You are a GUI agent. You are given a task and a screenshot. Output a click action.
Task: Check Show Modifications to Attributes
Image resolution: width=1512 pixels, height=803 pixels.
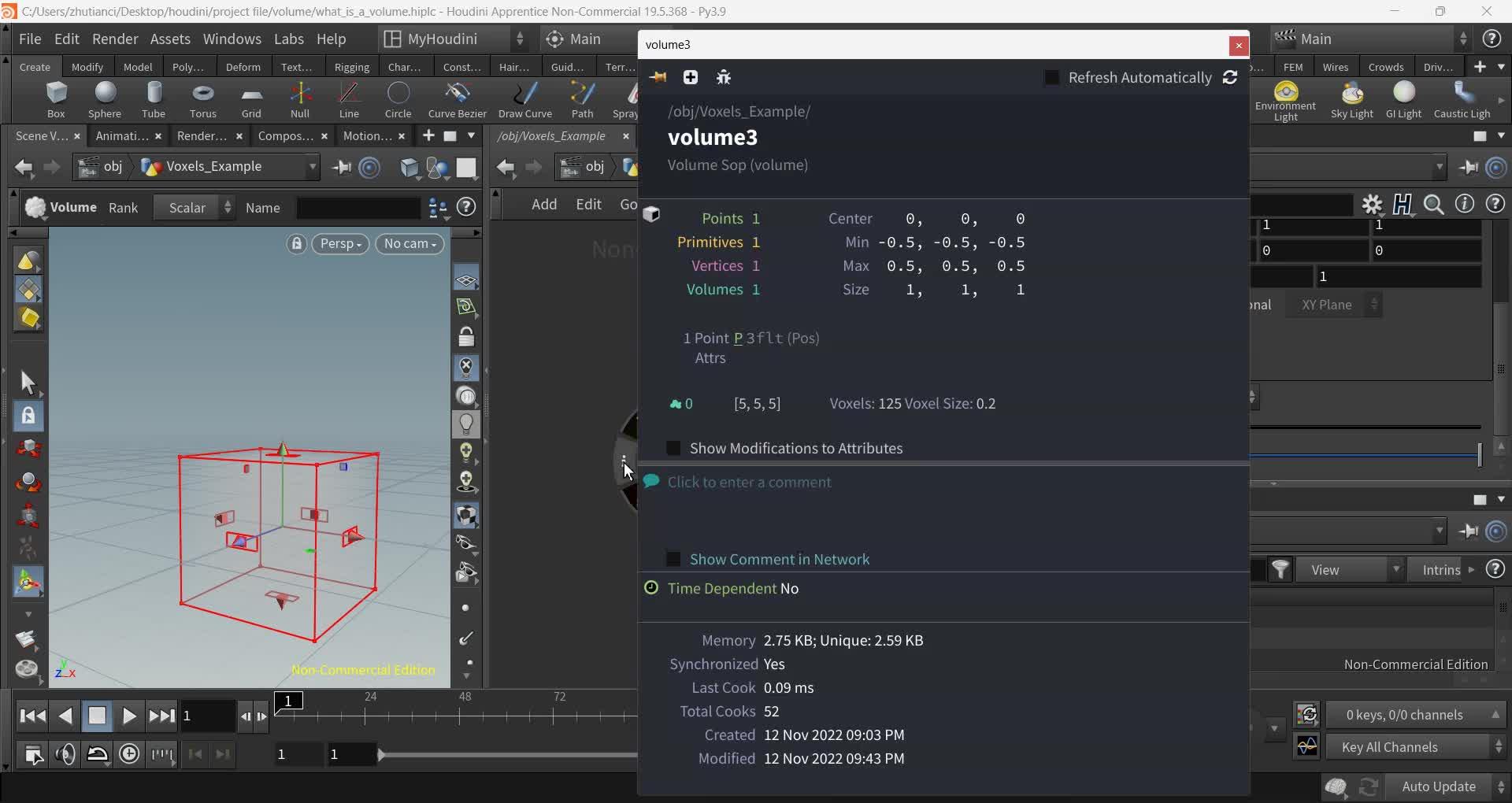pyautogui.click(x=673, y=448)
